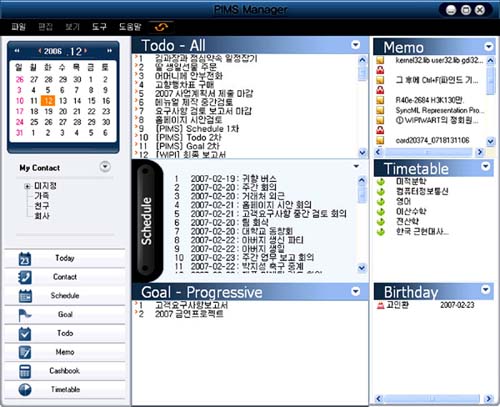
Task: Open the 도움말 menu
Action: click(x=130, y=27)
